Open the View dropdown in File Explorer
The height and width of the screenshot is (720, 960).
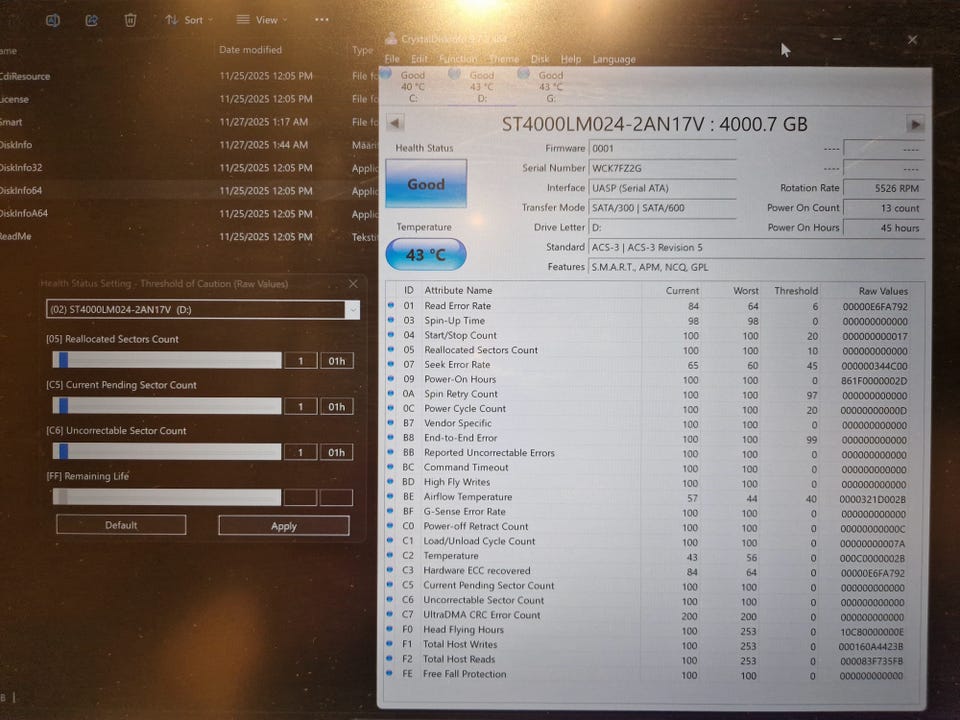click(262, 20)
